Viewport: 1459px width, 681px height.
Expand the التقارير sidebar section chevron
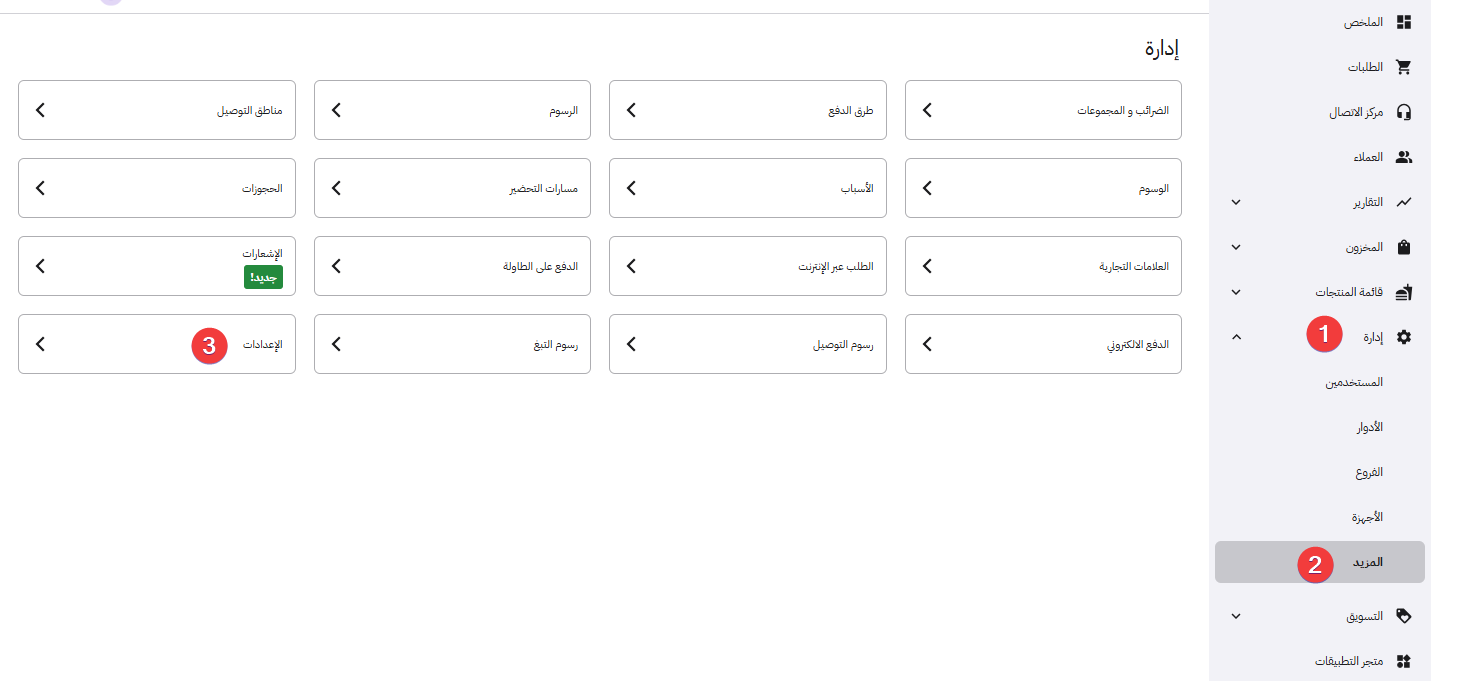[1236, 202]
